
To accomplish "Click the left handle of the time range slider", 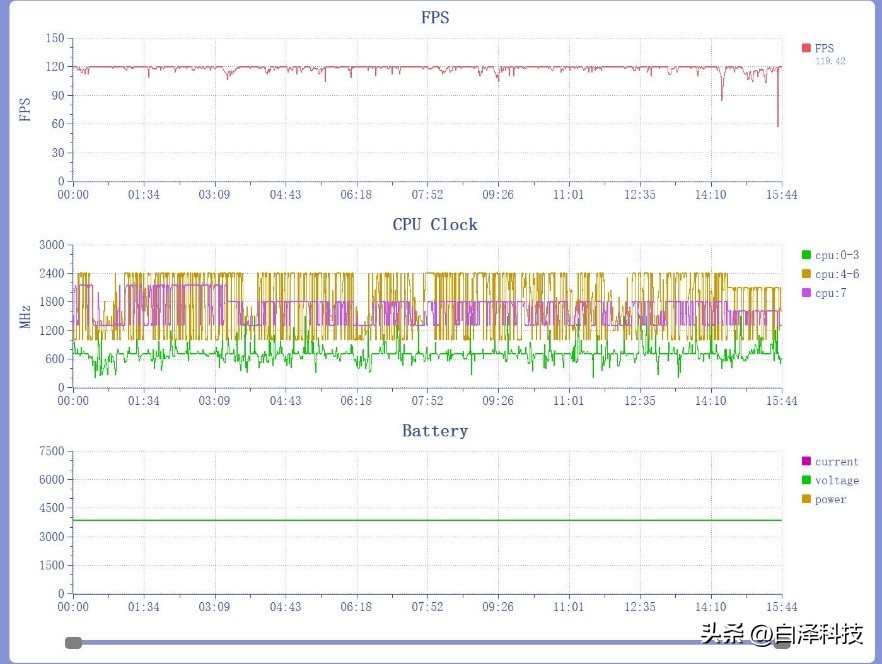I will point(73,643).
